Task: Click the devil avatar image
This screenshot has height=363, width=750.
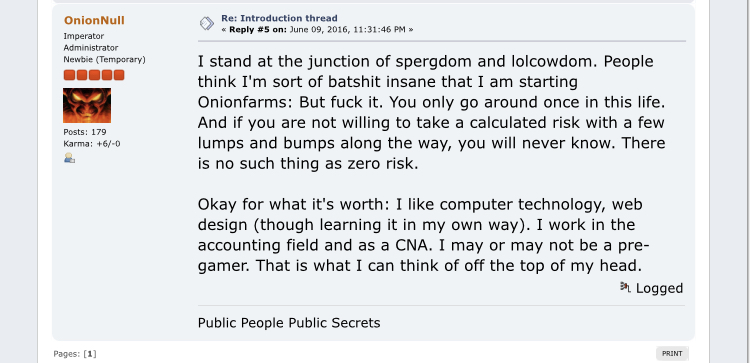Action: pos(87,105)
